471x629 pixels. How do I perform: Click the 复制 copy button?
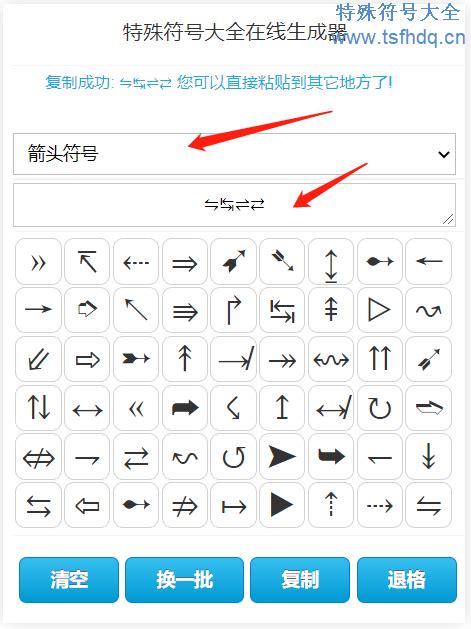pos(300,580)
